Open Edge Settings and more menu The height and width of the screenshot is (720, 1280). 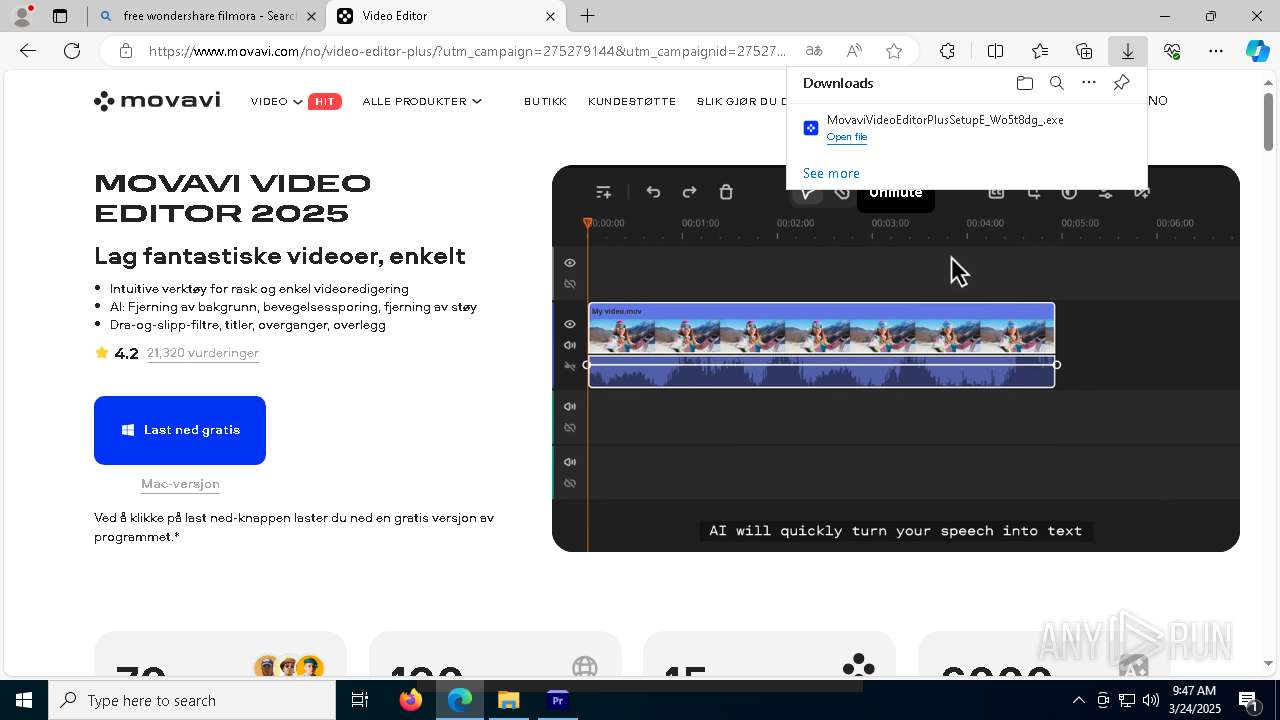tap(1216, 51)
